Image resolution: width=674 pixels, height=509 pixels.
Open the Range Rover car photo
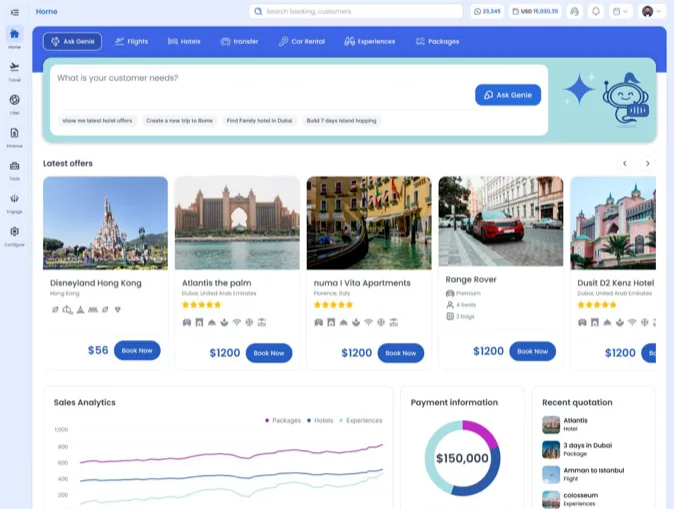click(x=501, y=221)
